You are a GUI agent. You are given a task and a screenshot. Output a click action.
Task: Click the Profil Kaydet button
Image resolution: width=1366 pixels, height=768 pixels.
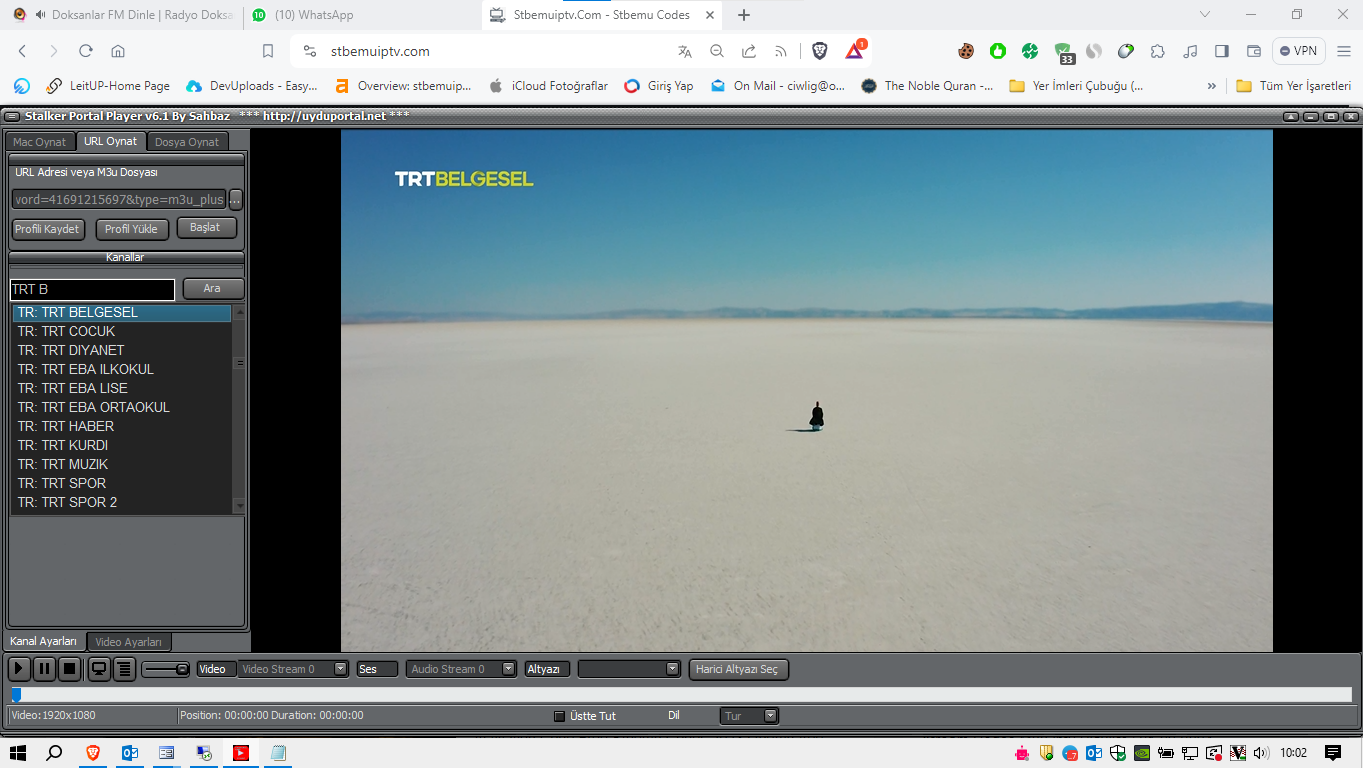(47, 229)
